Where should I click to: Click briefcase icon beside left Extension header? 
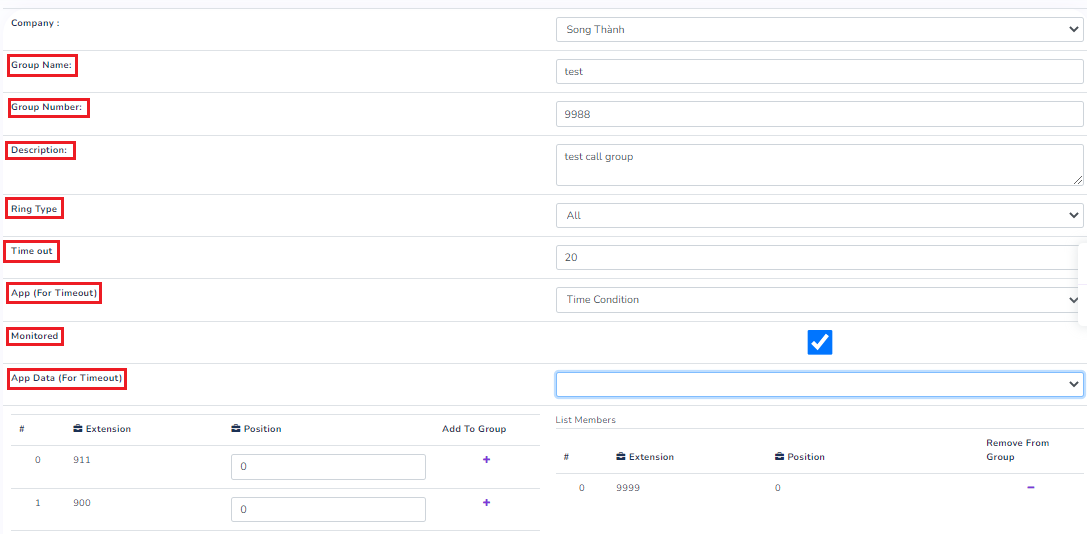tap(78, 429)
